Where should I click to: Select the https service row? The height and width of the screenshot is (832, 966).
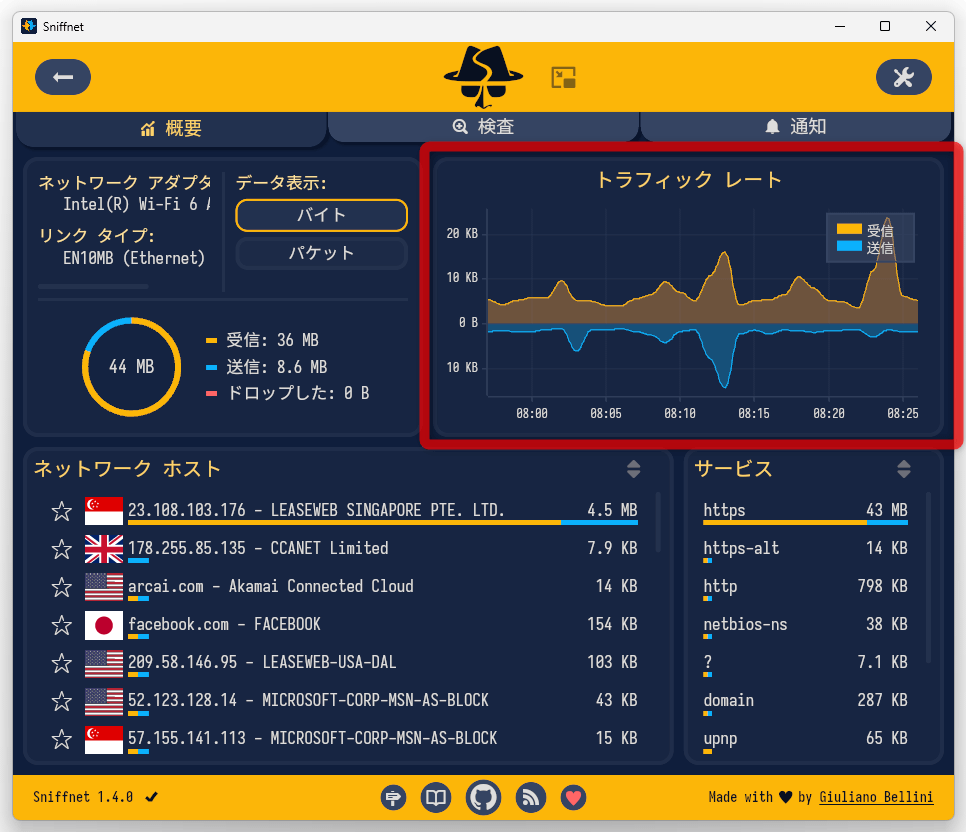coord(805,511)
